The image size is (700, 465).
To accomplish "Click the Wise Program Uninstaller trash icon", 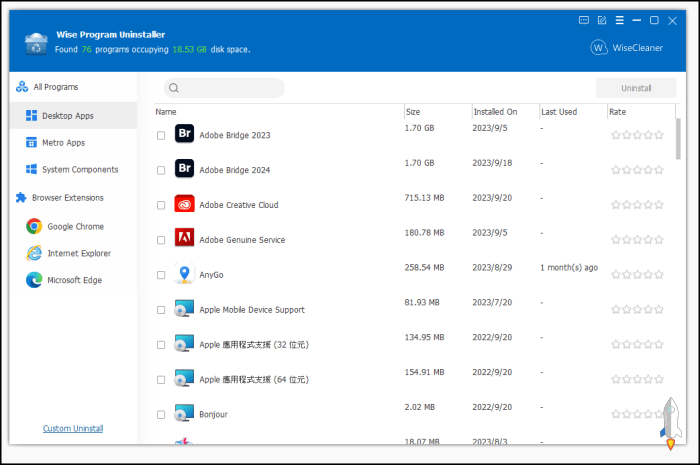I will pos(36,43).
